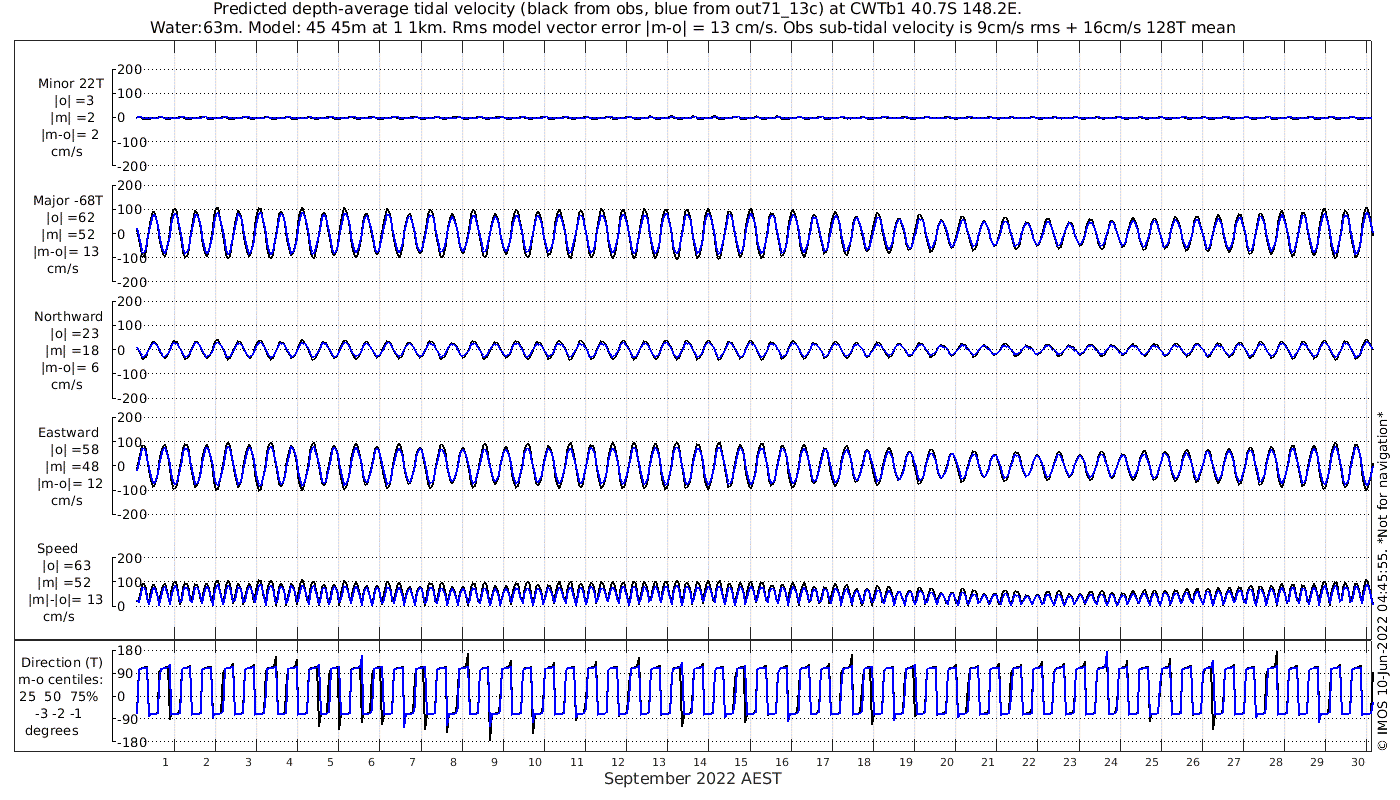The width and height of the screenshot is (1400, 800).
Task: Click day '21' on the date axis
Action: coord(987,762)
